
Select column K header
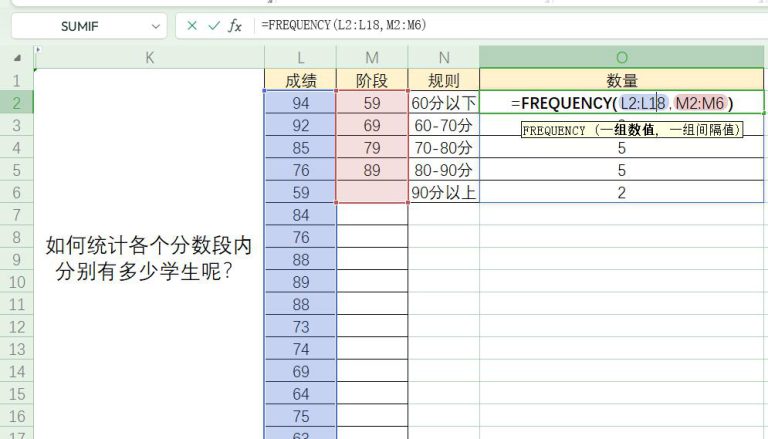point(149,57)
